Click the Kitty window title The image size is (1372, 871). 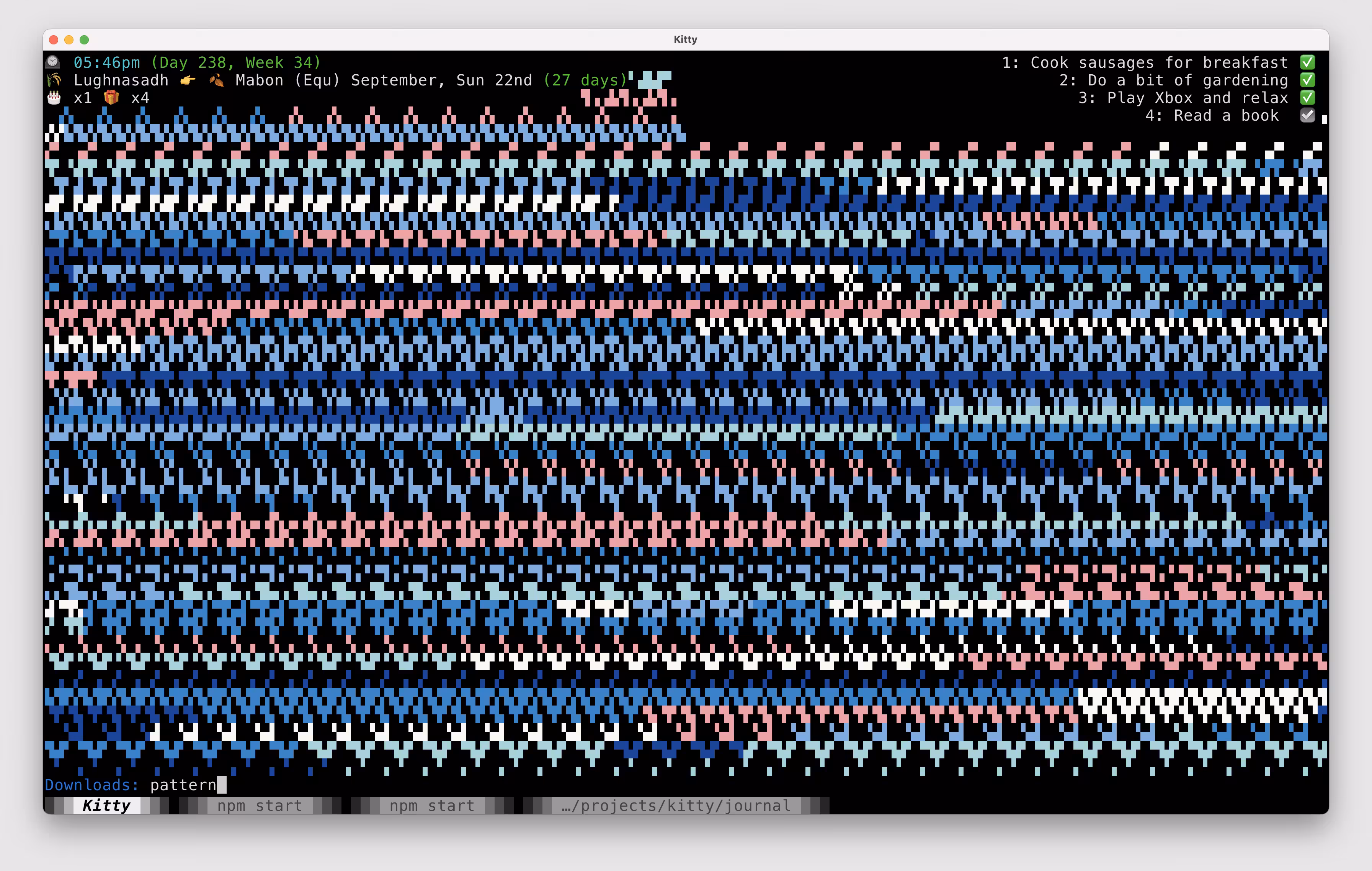coord(686,39)
